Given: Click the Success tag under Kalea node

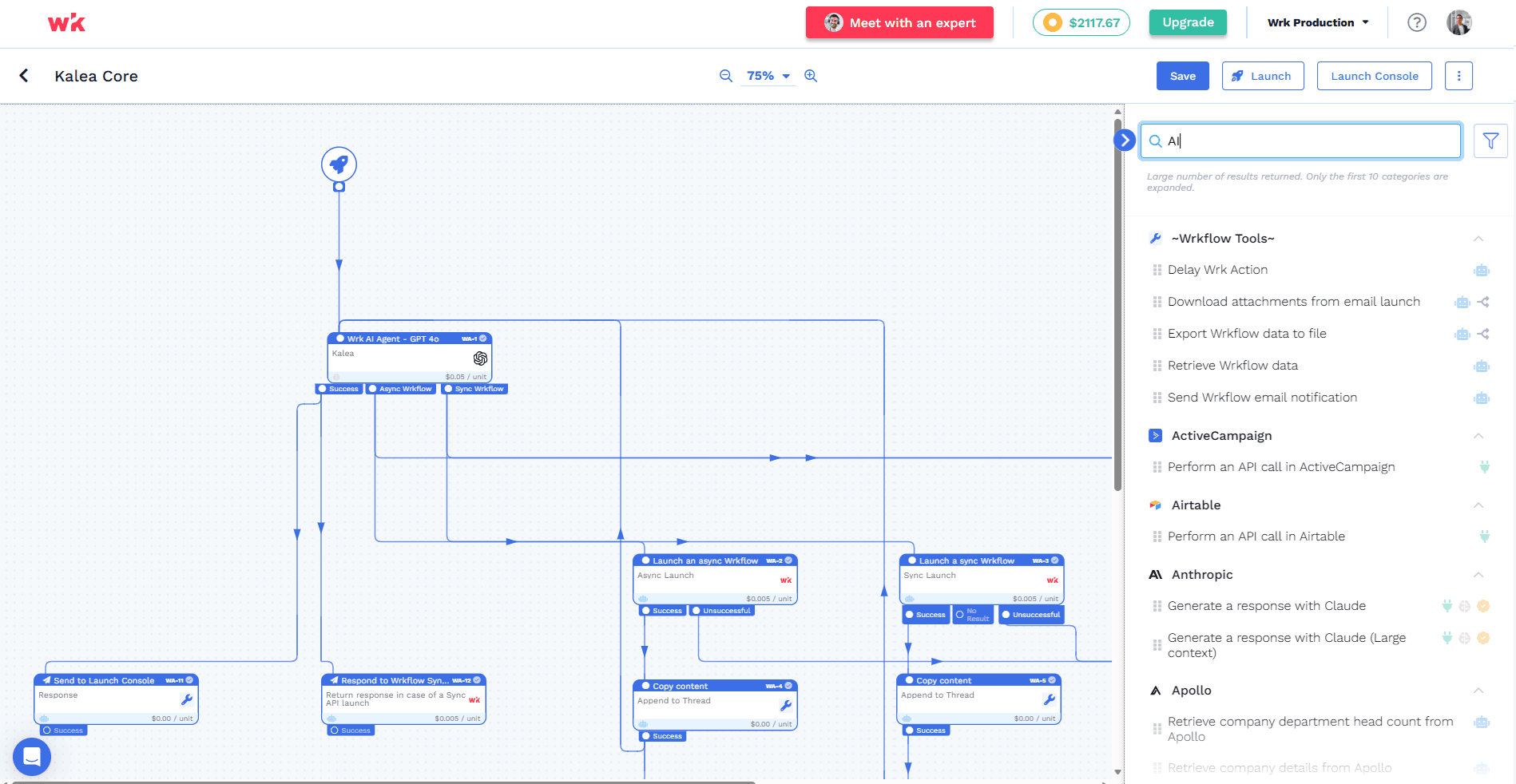Looking at the screenshot, I should coord(339,389).
